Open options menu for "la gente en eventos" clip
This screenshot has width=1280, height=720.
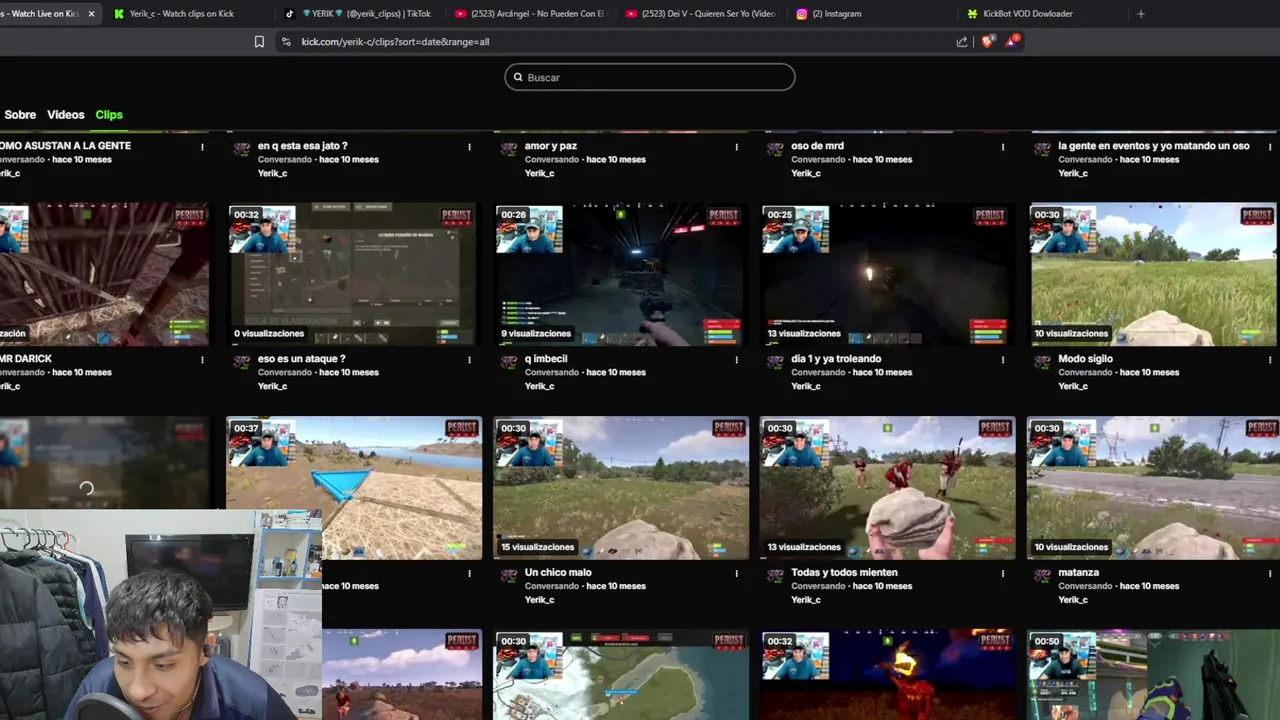(1270, 147)
